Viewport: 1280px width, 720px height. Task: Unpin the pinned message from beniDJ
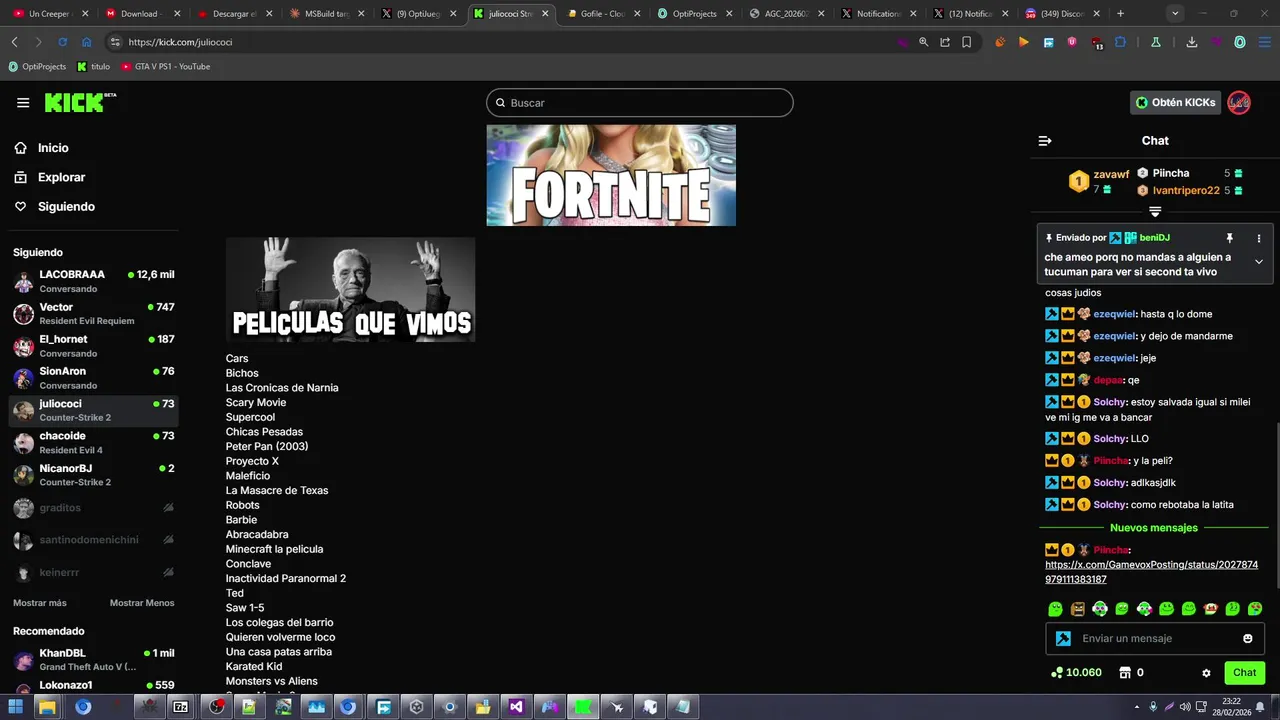pyautogui.click(x=1230, y=238)
